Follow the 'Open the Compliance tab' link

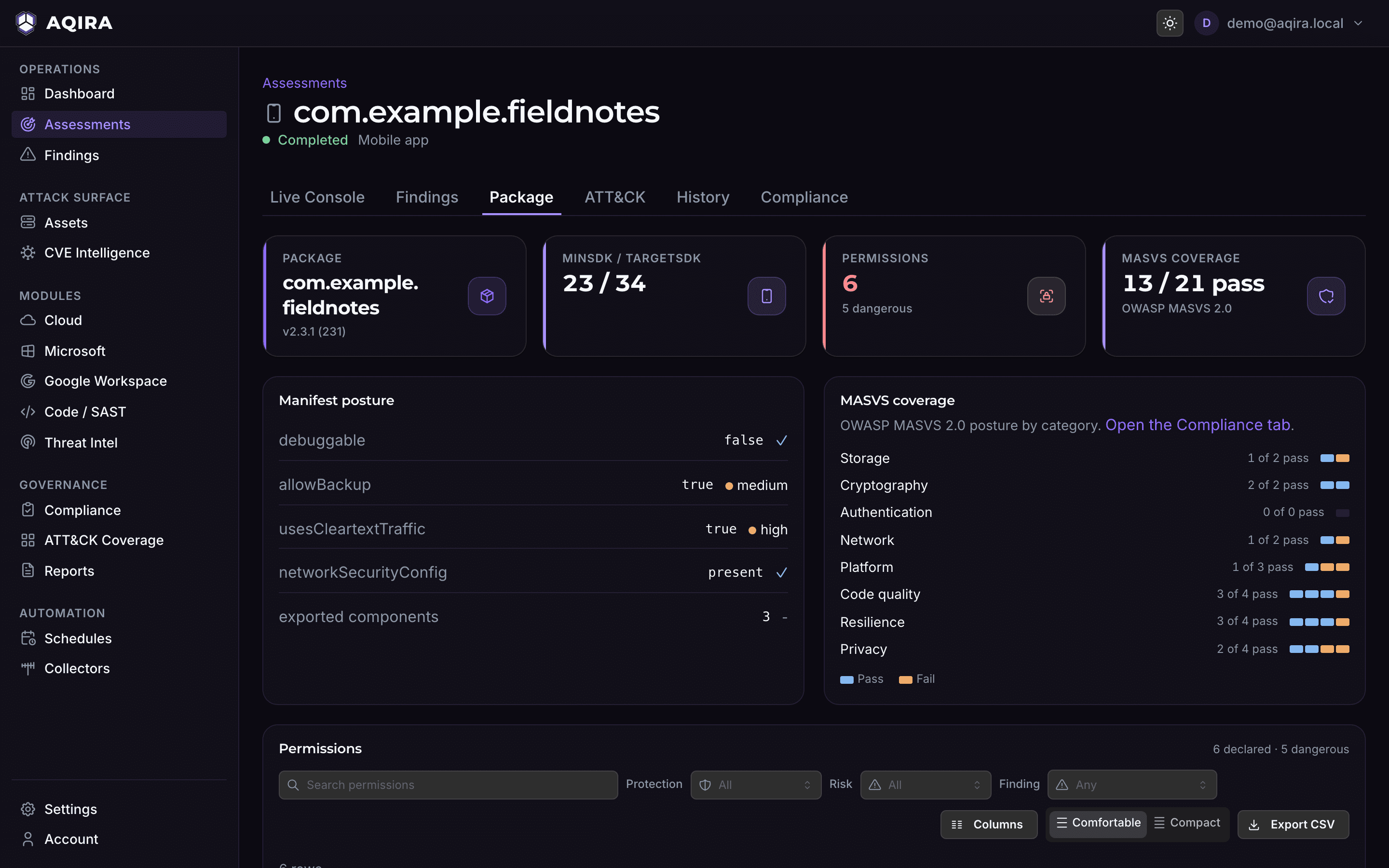[x=1199, y=425]
